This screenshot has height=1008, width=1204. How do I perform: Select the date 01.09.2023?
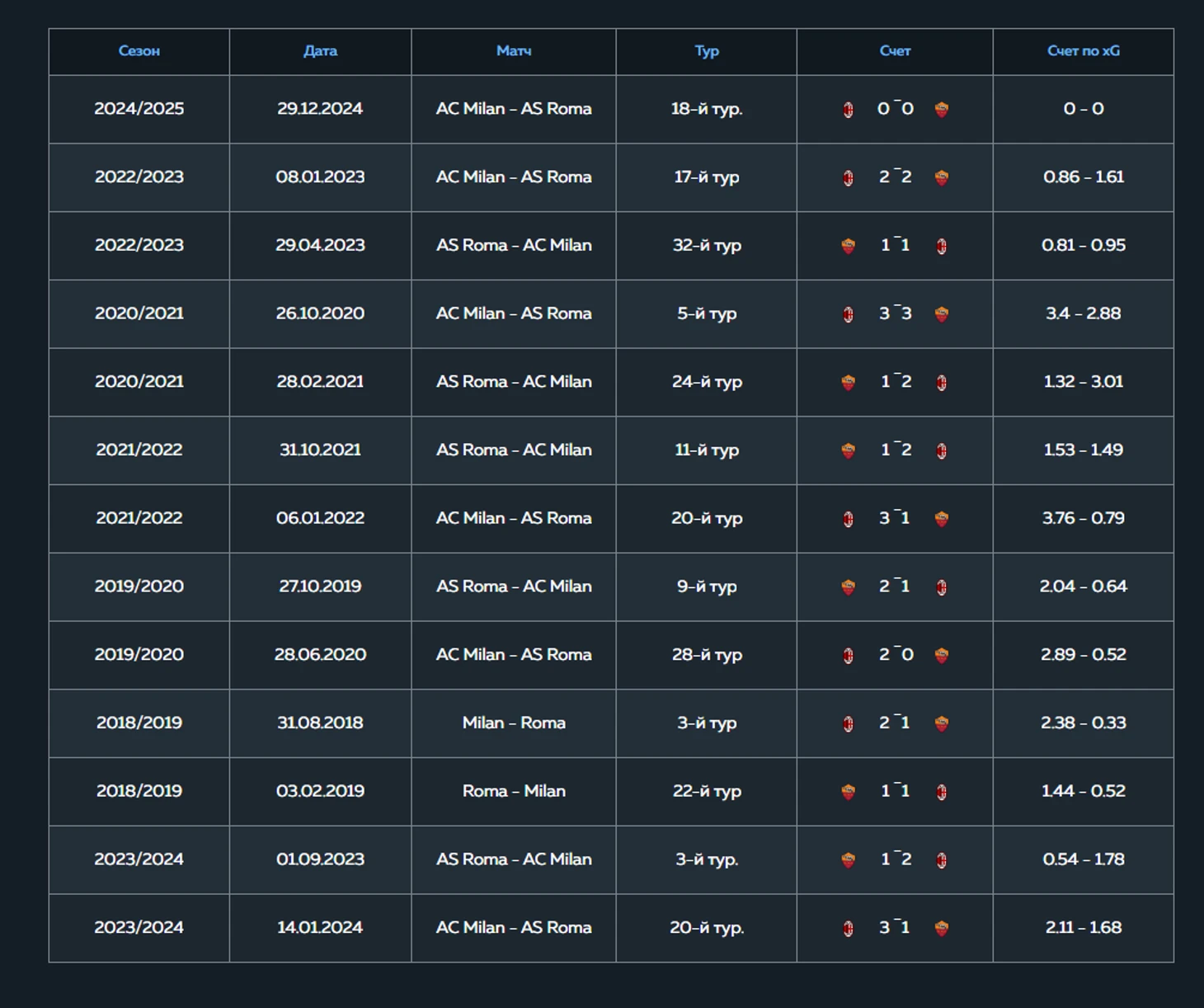(x=320, y=860)
